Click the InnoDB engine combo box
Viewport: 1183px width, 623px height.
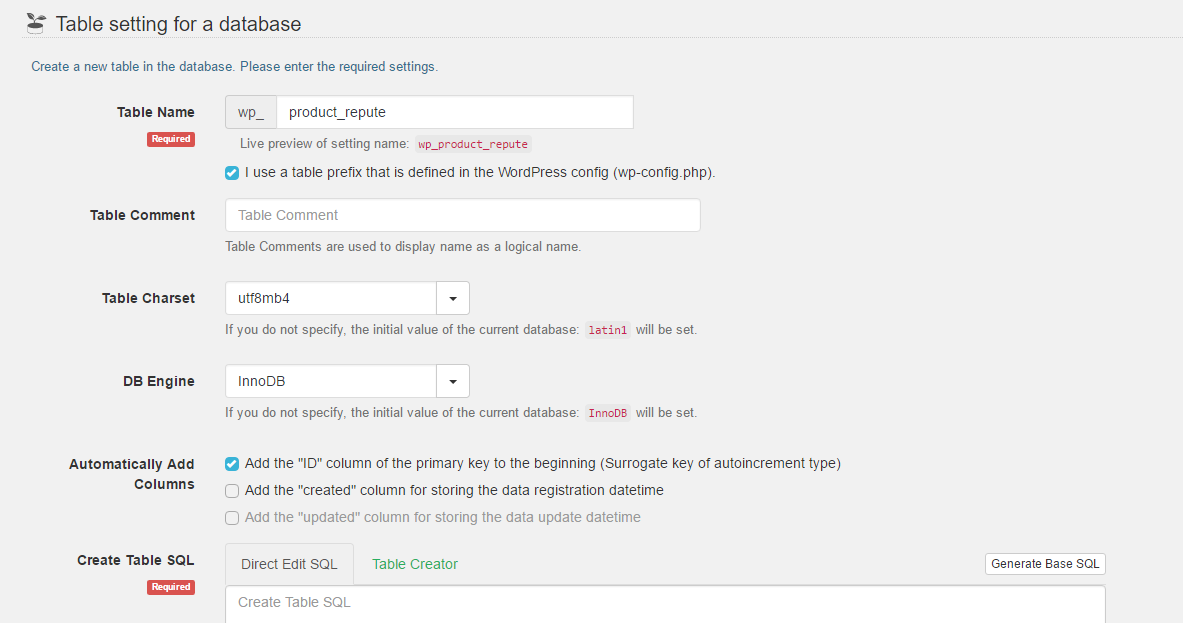coord(331,381)
